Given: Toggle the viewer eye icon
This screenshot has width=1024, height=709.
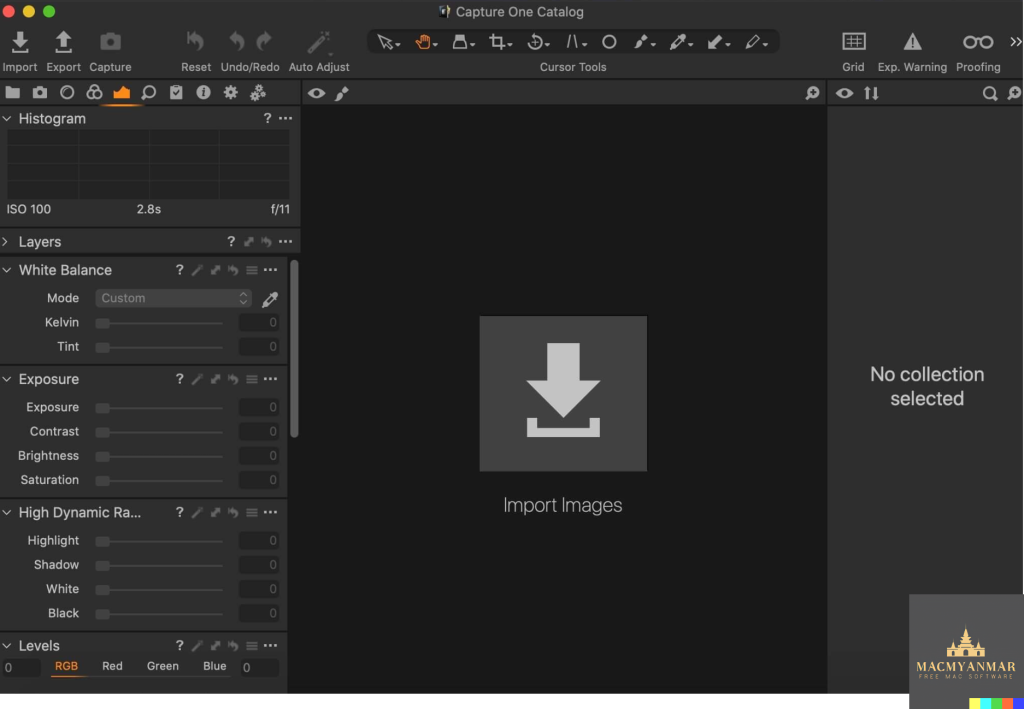Looking at the screenshot, I should pos(317,93).
